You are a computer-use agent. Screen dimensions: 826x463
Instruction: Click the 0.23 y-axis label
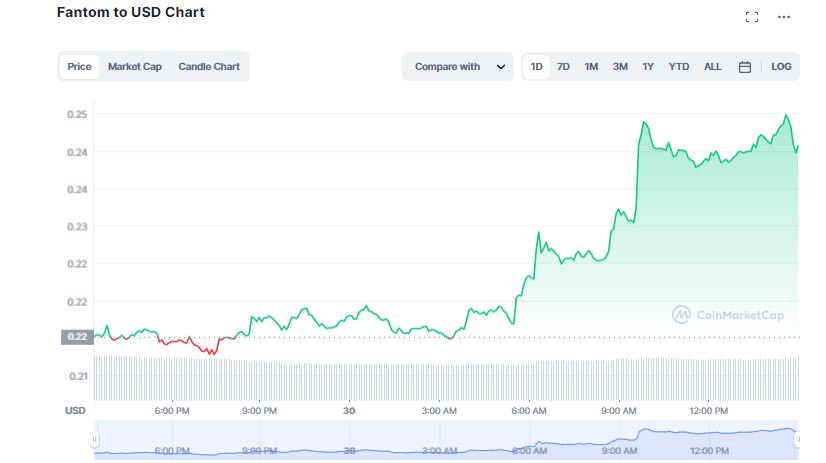tap(77, 226)
